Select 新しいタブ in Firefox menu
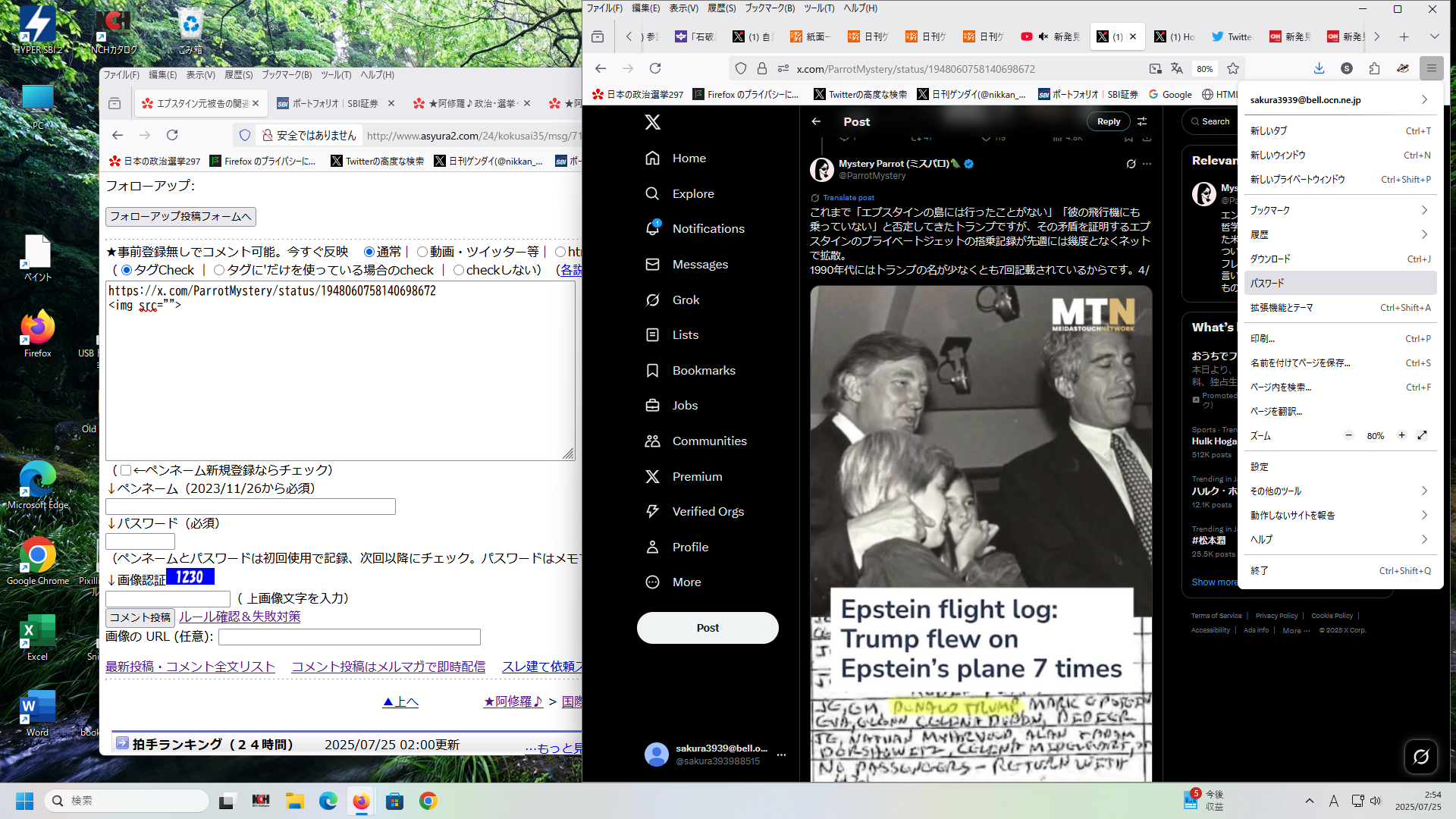 (1340, 130)
